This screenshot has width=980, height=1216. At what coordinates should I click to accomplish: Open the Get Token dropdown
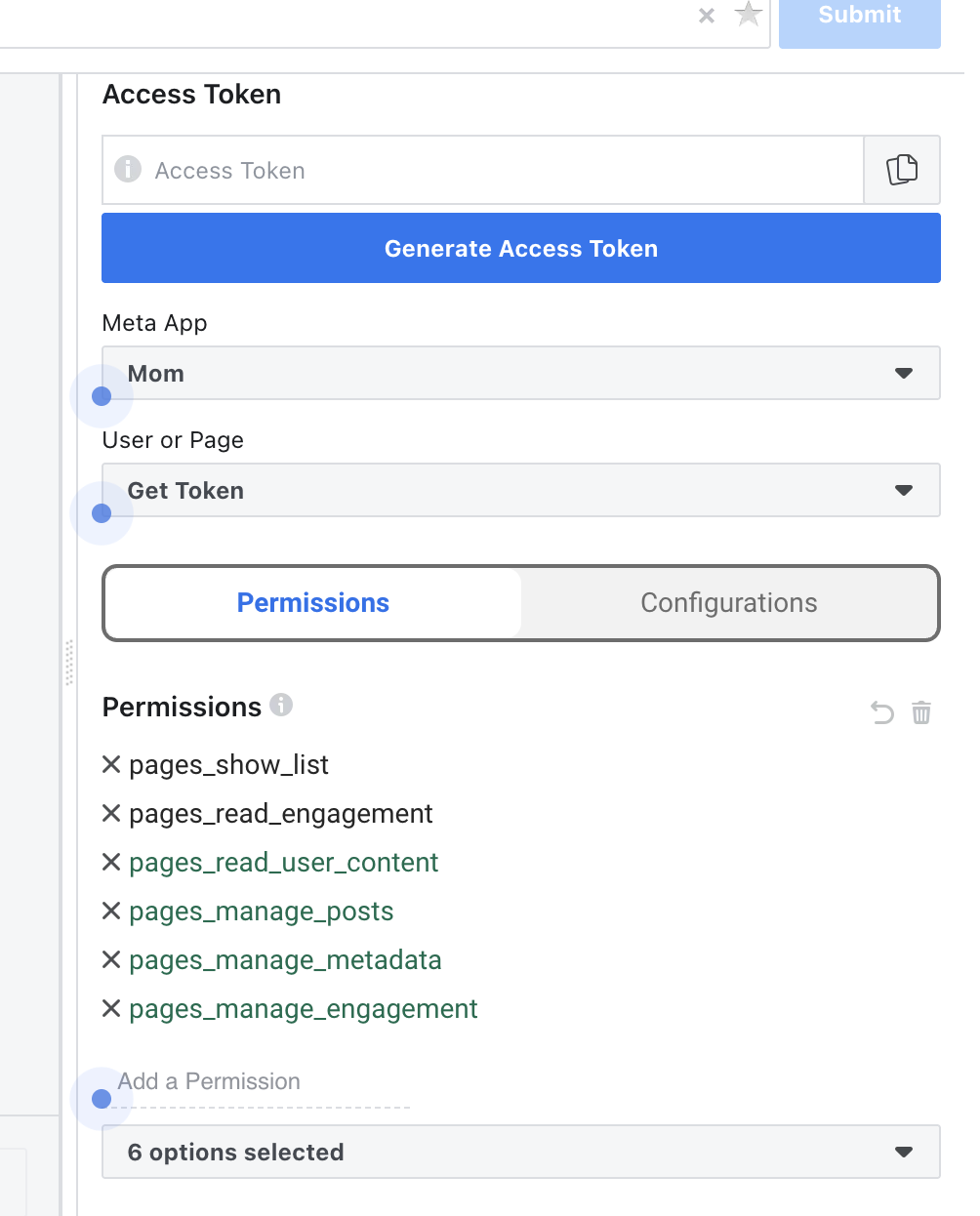521,490
